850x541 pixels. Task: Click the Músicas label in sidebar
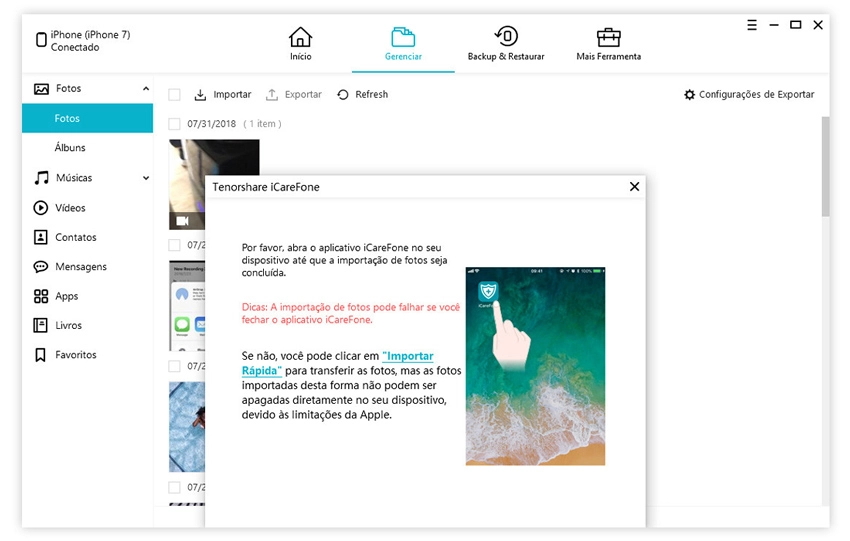74,178
